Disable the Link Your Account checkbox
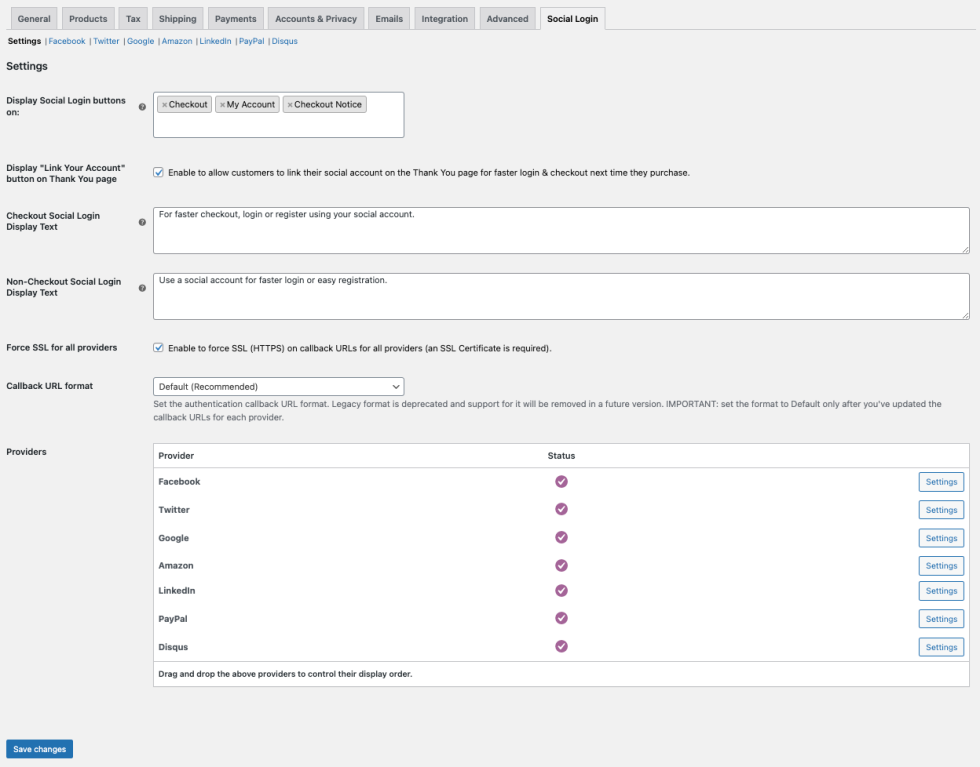The image size is (980, 767). (x=158, y=172)
